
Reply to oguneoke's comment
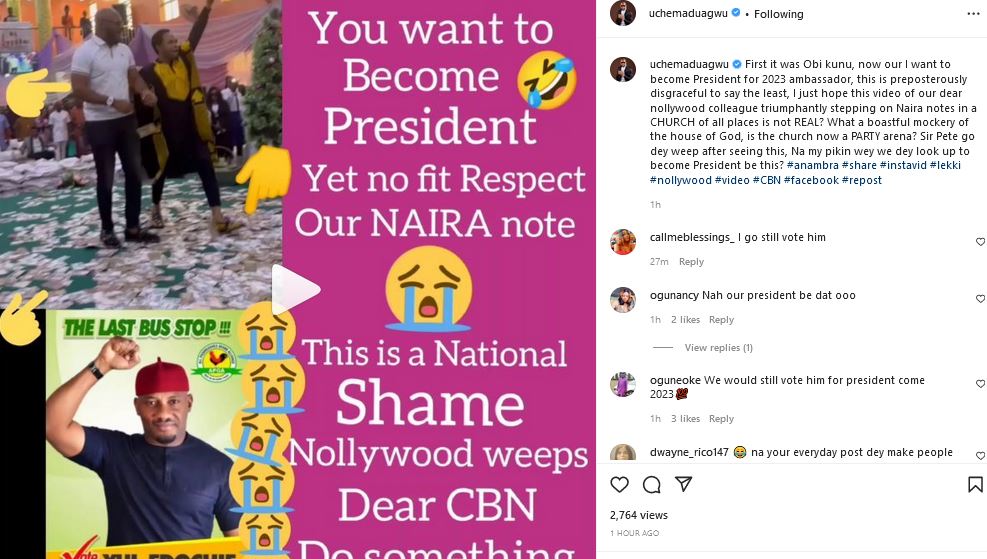(x=721, y=419)
